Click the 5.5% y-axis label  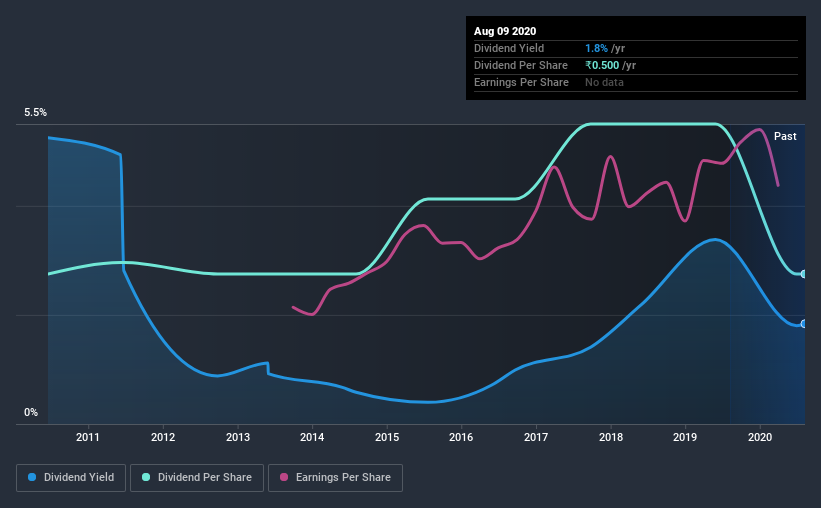coord(35,113)
